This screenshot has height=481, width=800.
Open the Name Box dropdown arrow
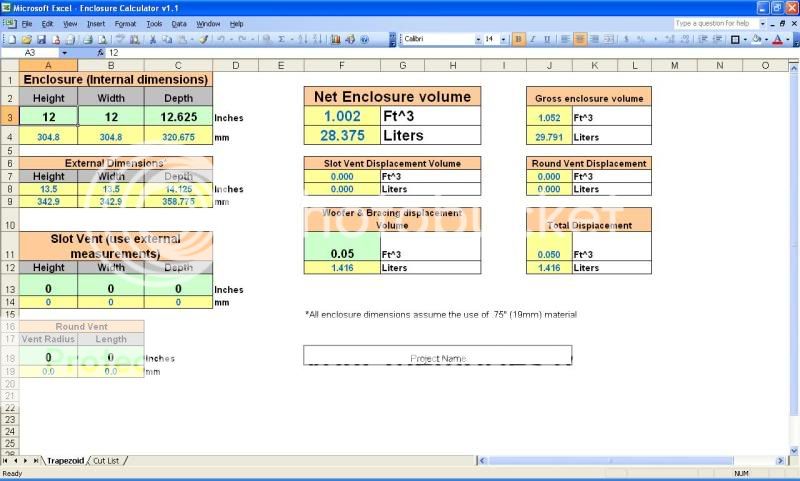pyautogui.click(x=64, y=52)
